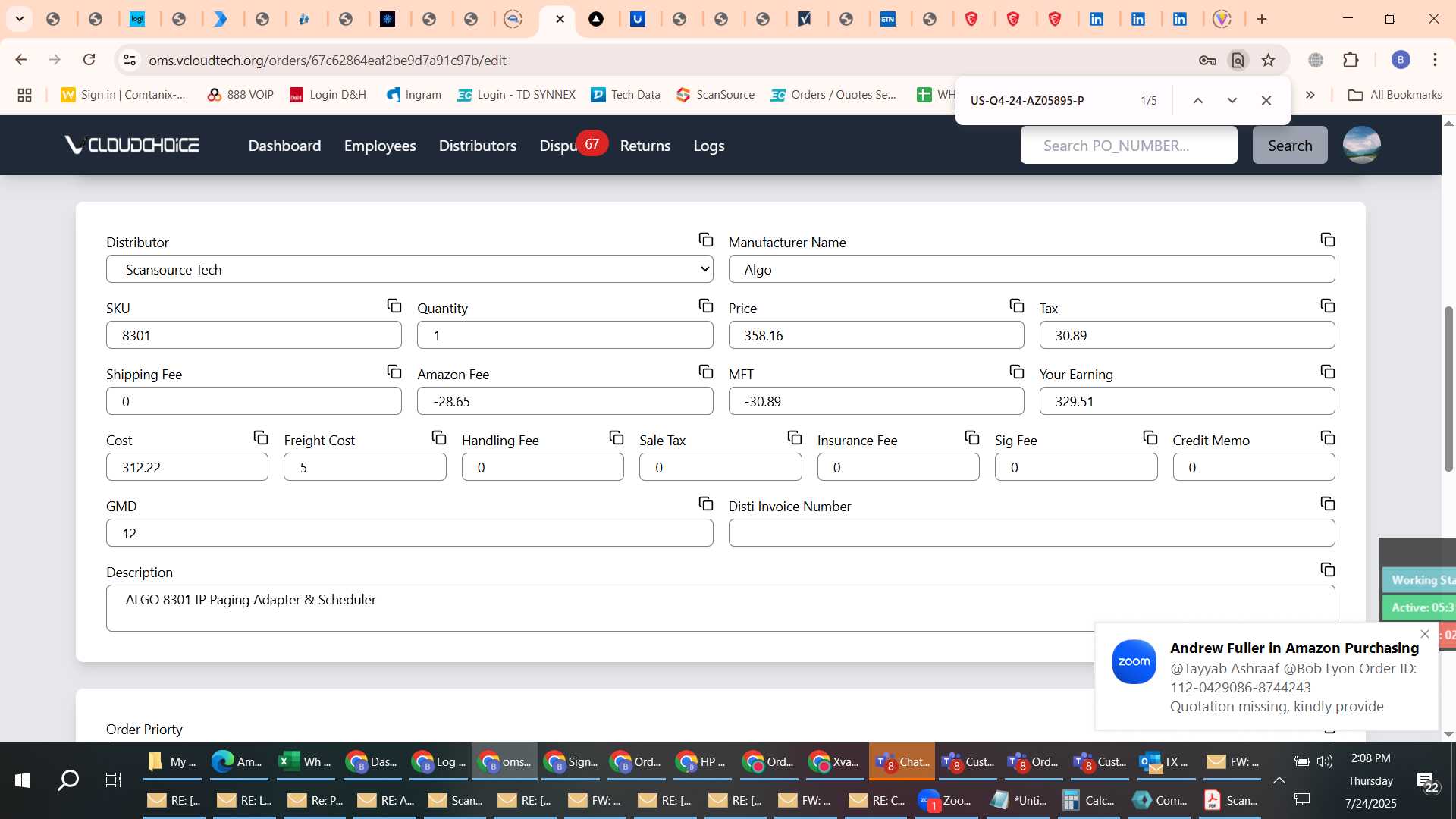The image size is (1456, 819).
Task: Focus the Search PO_NUMBER input
Action: pos(1128,145)
